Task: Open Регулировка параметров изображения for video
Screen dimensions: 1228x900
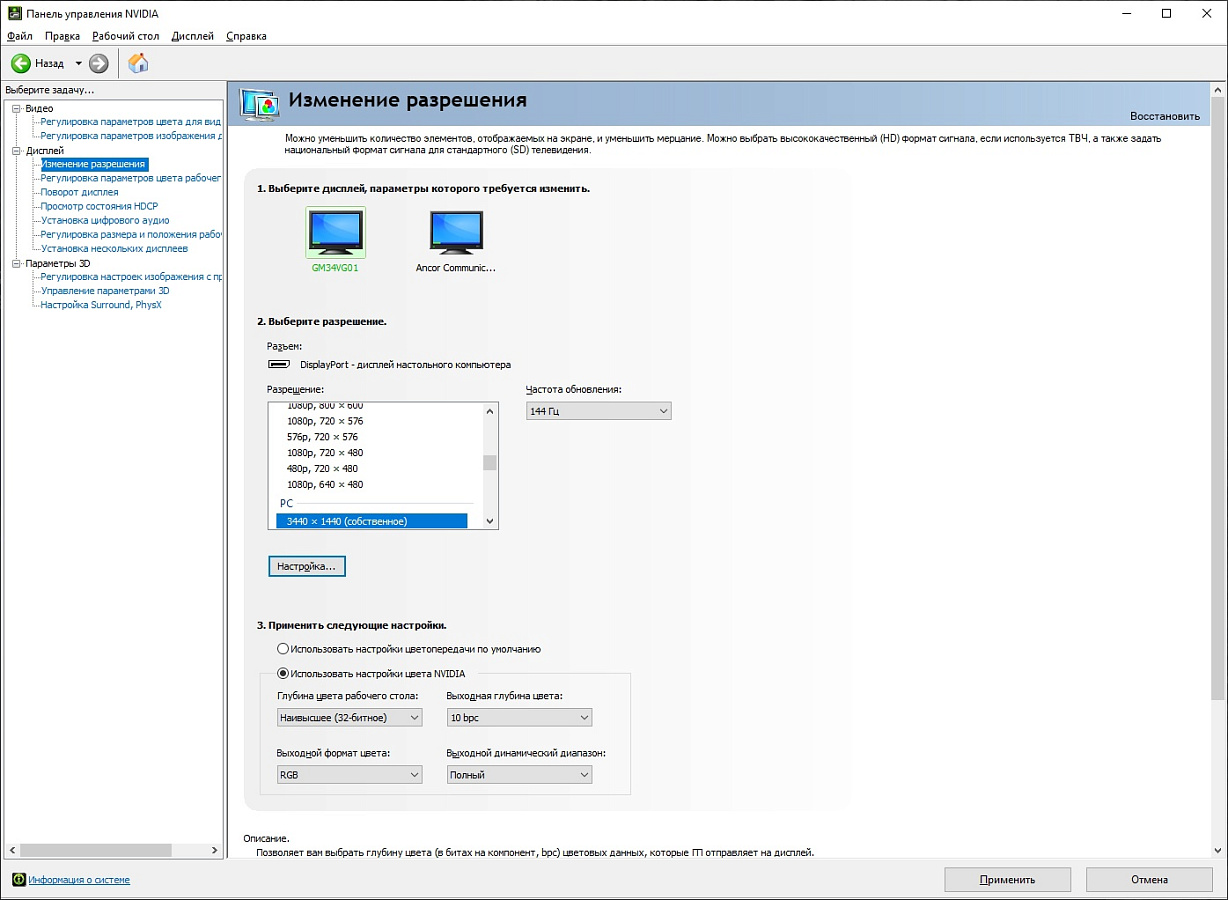Action: point(131,136)
